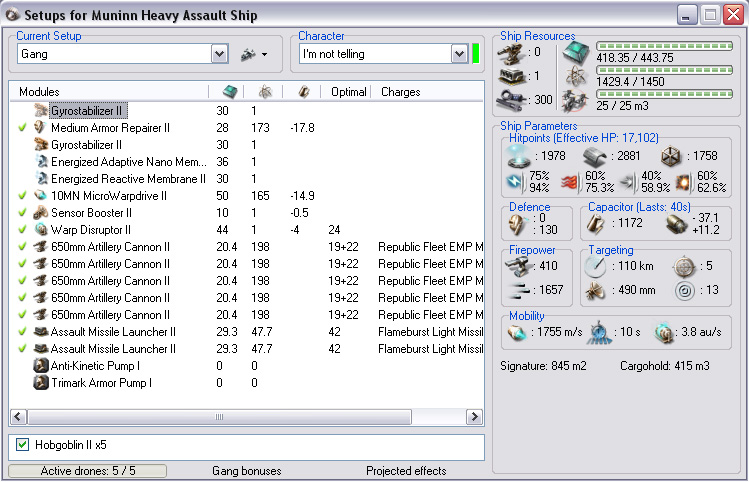
Task: Click the launcher hardpoints icon in Ship Resources
Action: tap(512, 76)
